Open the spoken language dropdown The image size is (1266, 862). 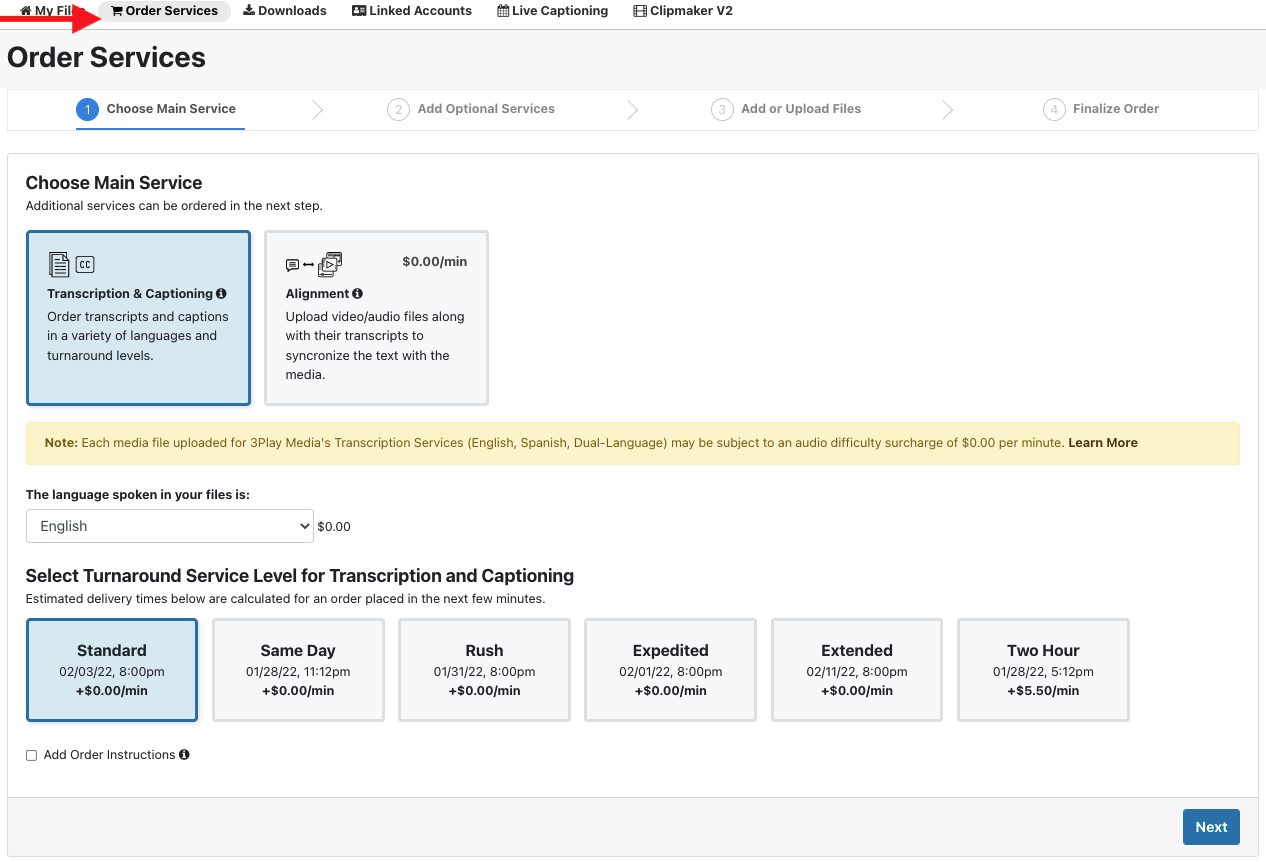tap(169, 525)
